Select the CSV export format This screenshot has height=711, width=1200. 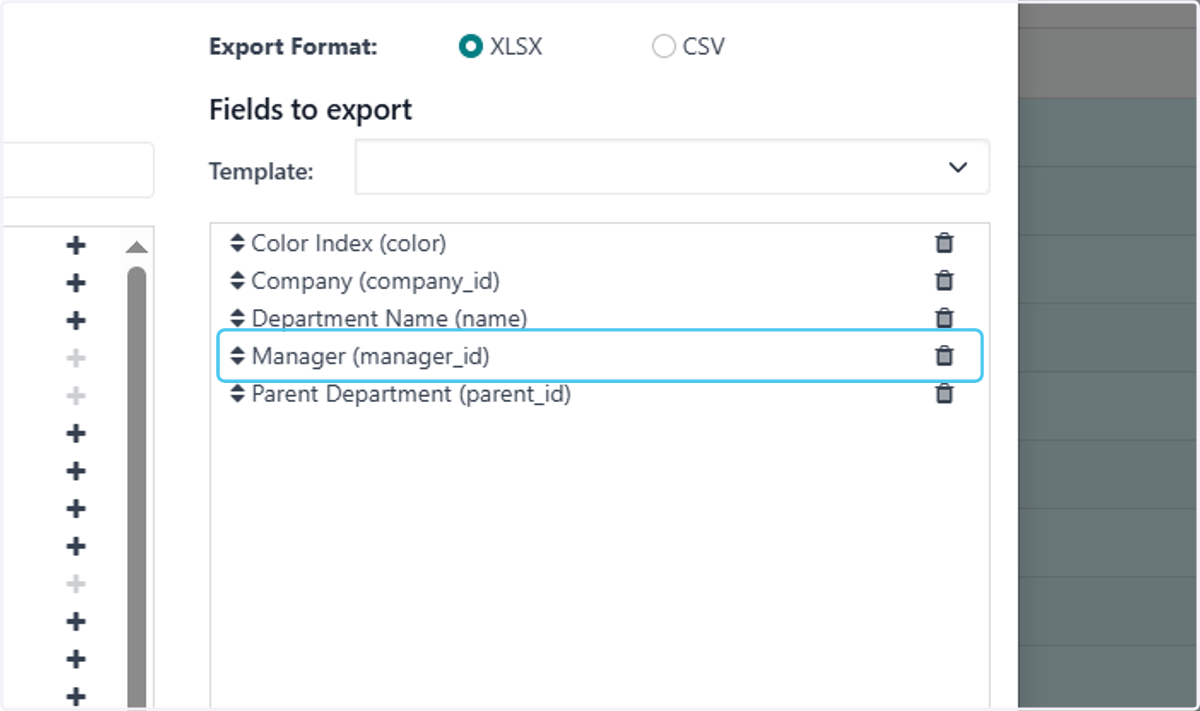click(664, 47)
